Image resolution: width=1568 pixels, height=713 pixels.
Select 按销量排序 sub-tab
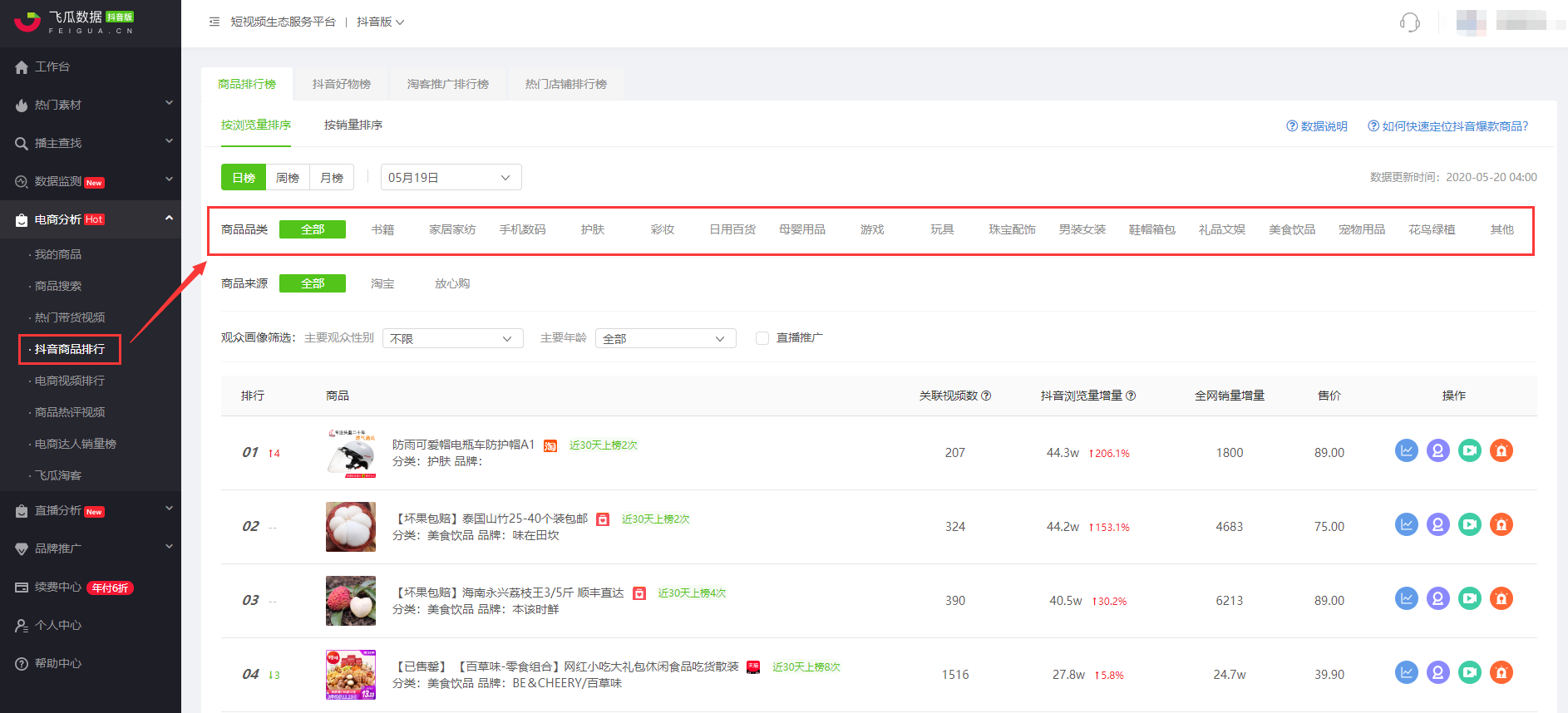pos(353,125)
